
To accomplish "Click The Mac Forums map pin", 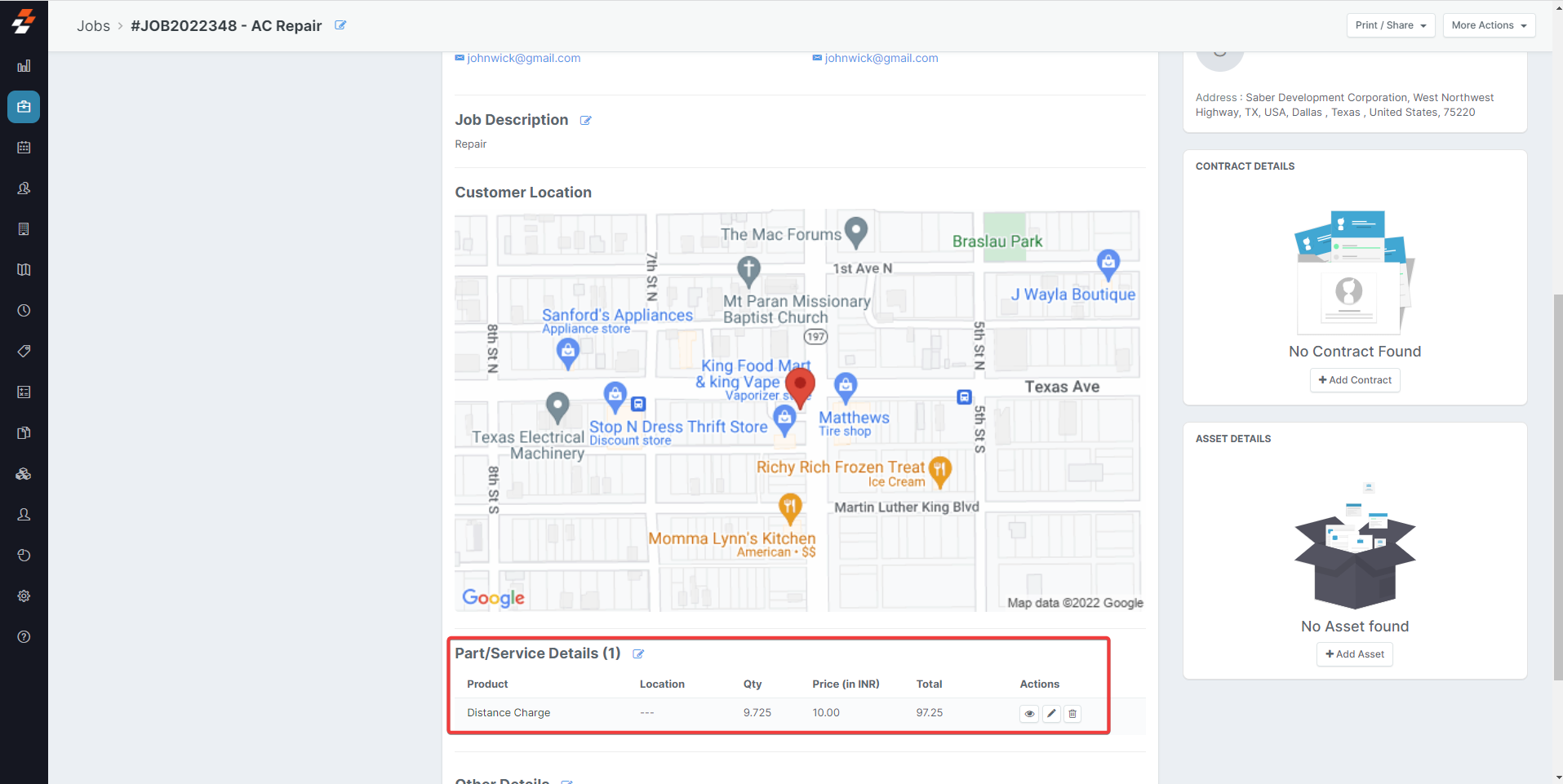I will (x=855, y=233).
